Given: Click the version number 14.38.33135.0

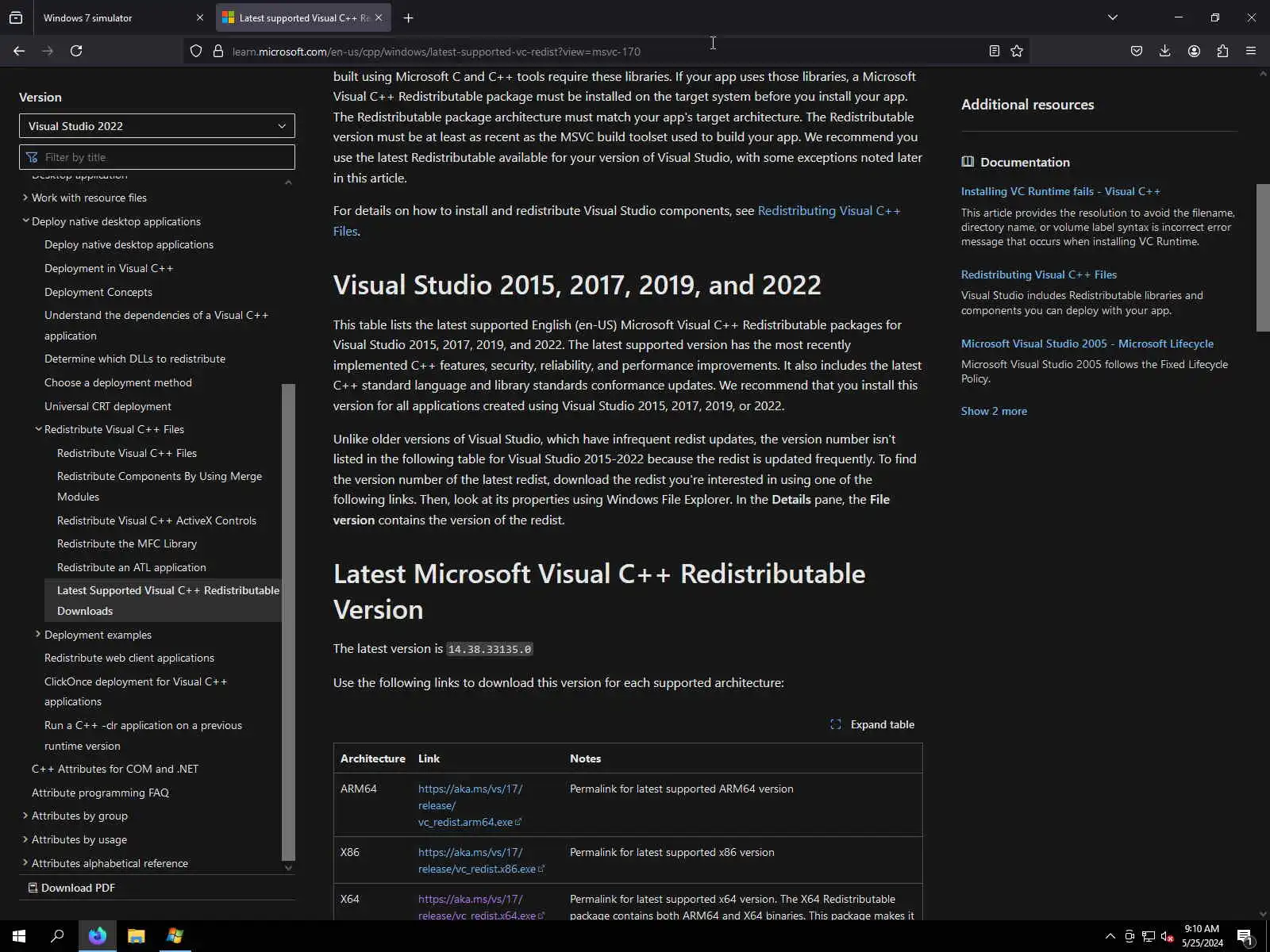Looking at the screenshot, I should pos(490,649).
